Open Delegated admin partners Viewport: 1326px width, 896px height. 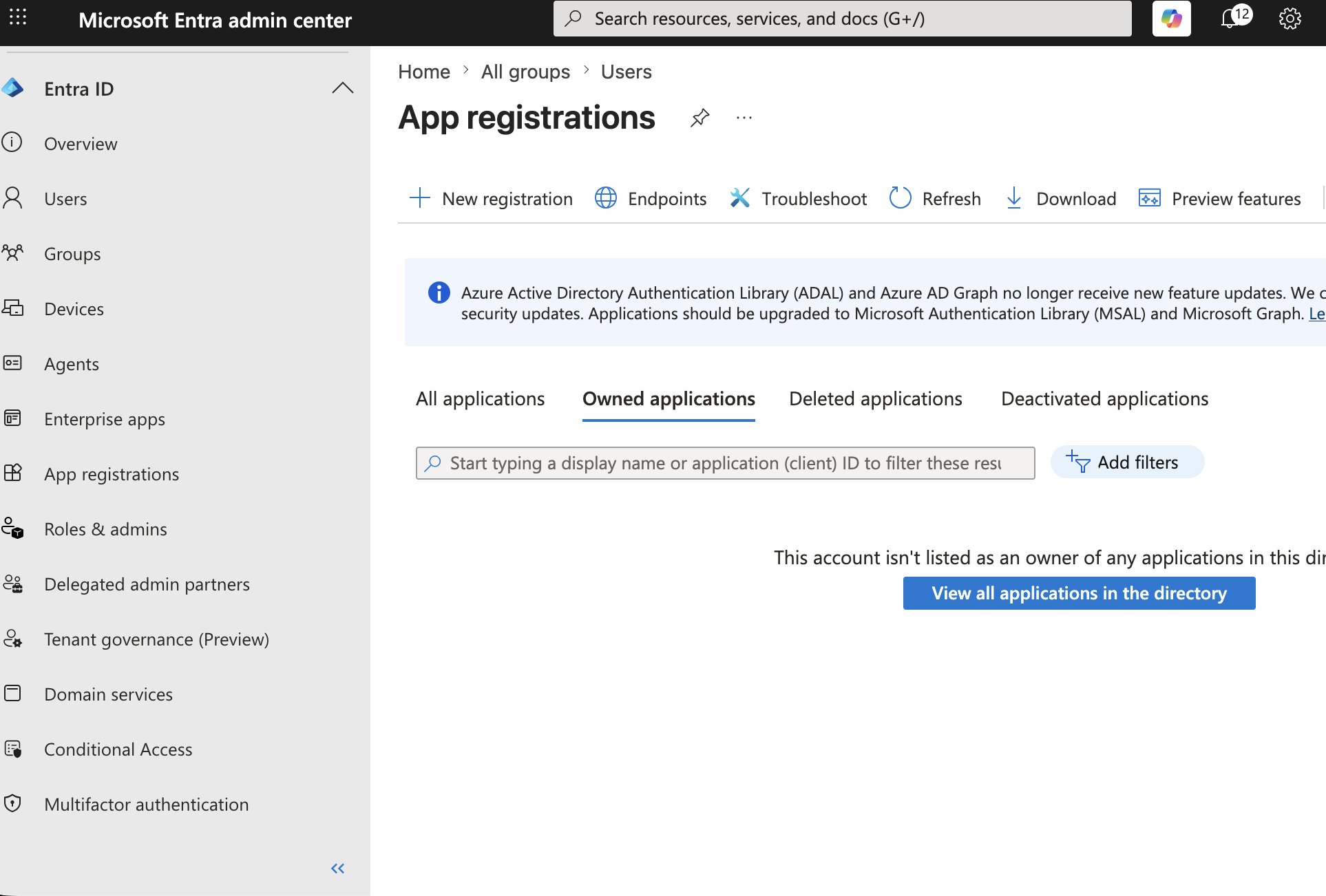(x=147, y=584)
